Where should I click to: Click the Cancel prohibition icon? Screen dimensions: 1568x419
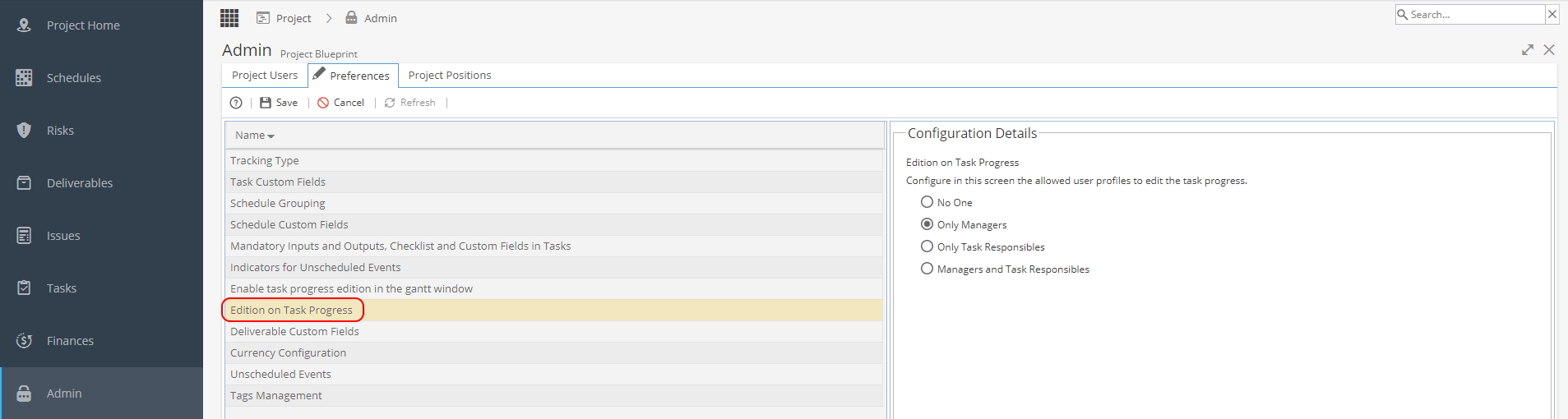(323, 103)
